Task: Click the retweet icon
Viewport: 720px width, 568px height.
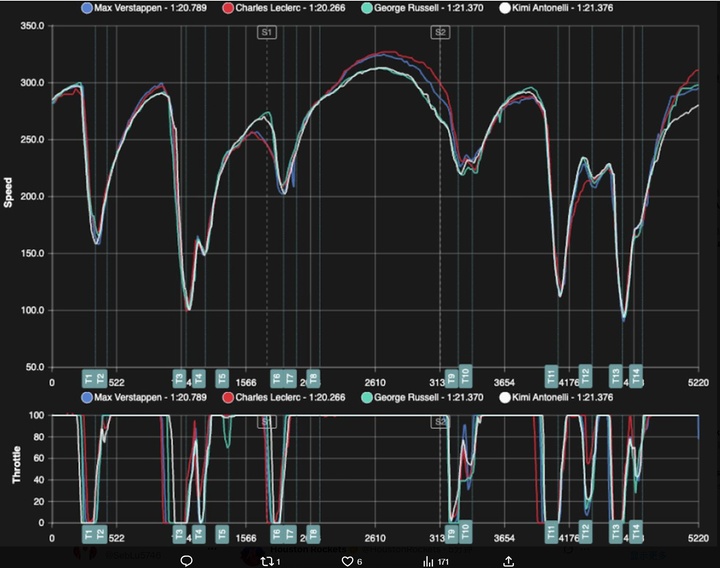Action: click(x=267, y=560)
